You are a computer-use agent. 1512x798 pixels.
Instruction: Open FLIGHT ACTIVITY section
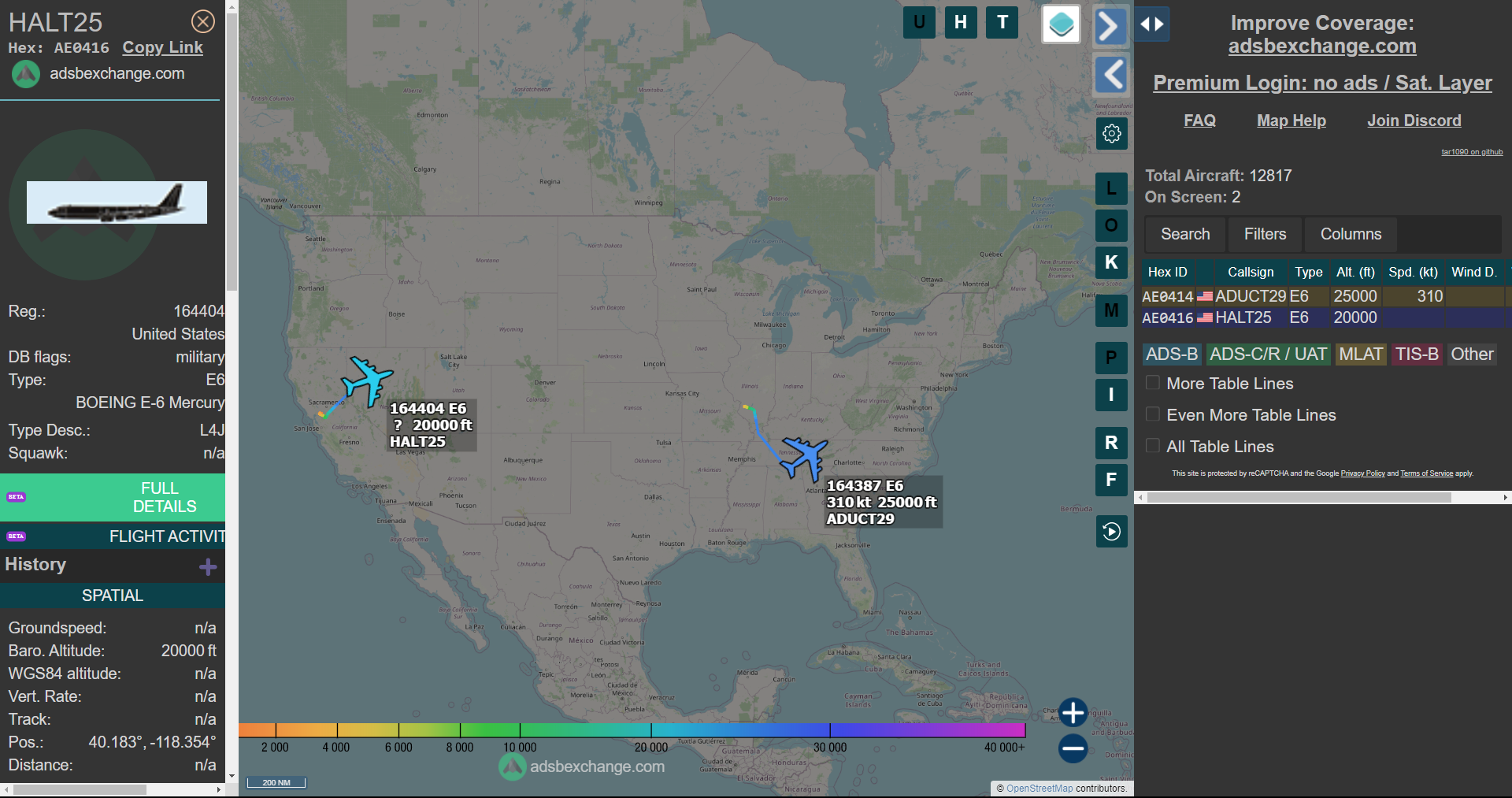point(113,536)
